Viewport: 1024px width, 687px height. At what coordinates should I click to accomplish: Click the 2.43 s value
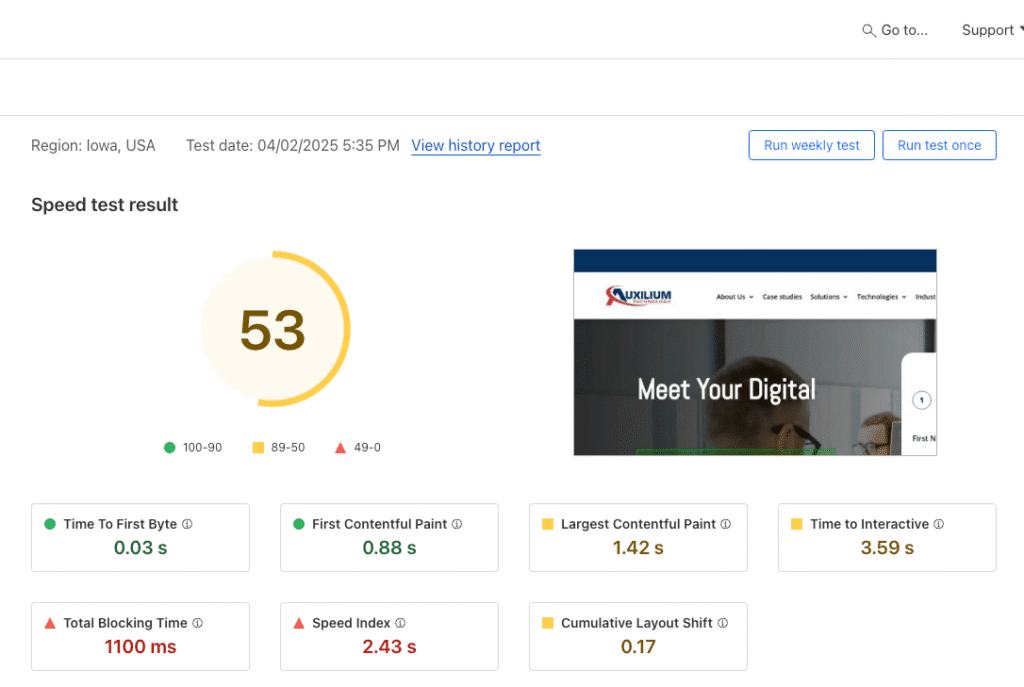[x=389, y=647]
